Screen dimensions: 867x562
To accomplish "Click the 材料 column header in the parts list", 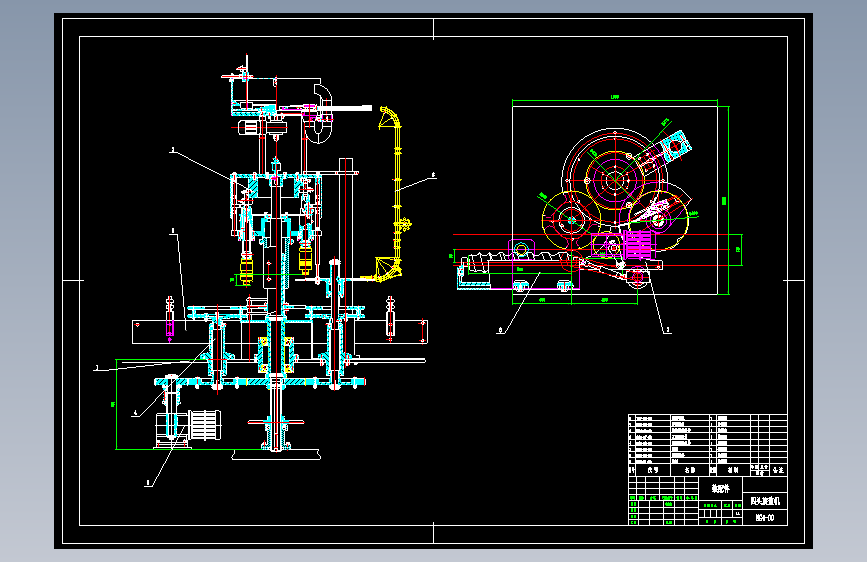I will click(733, 470).
